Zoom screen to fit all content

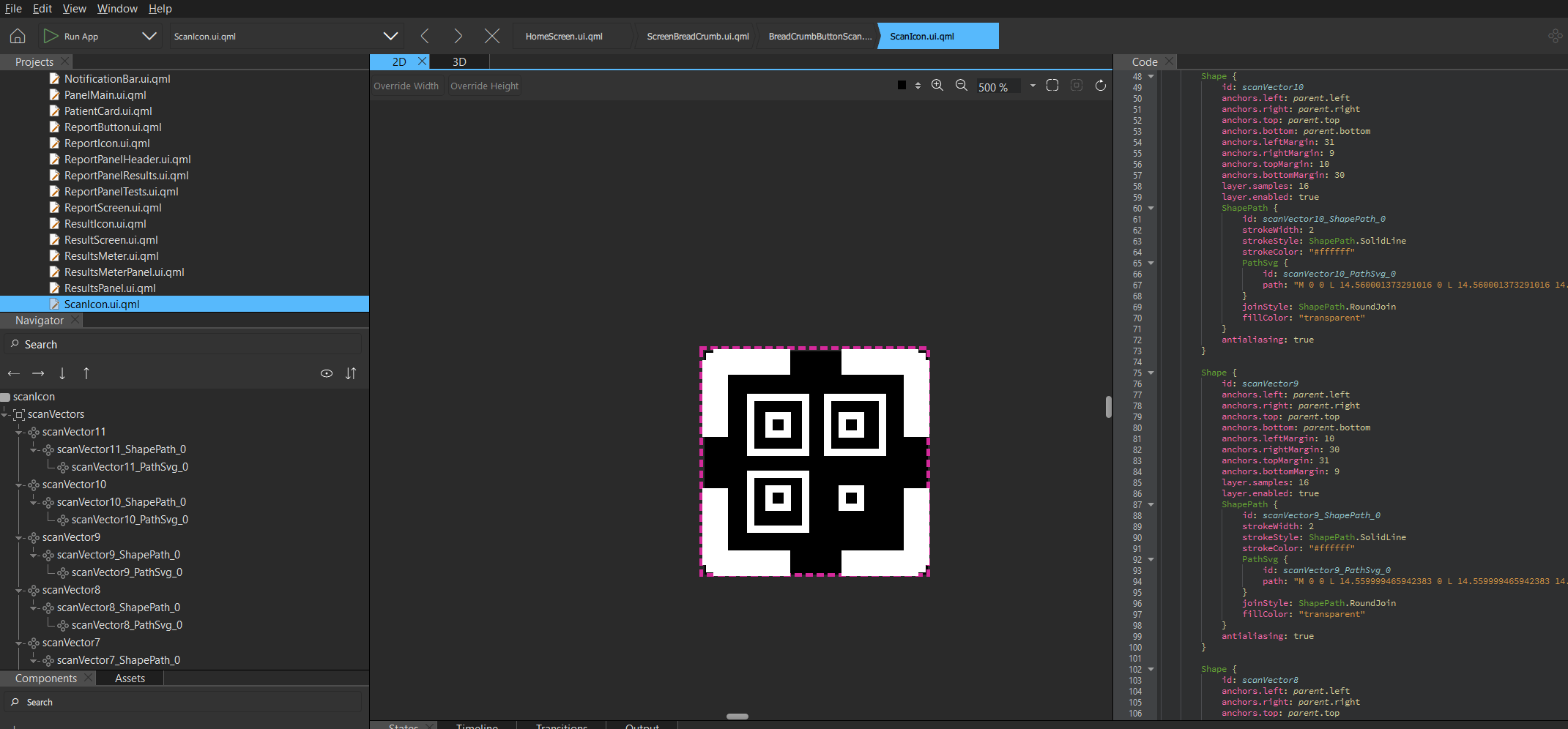(x=1052, y=86)
